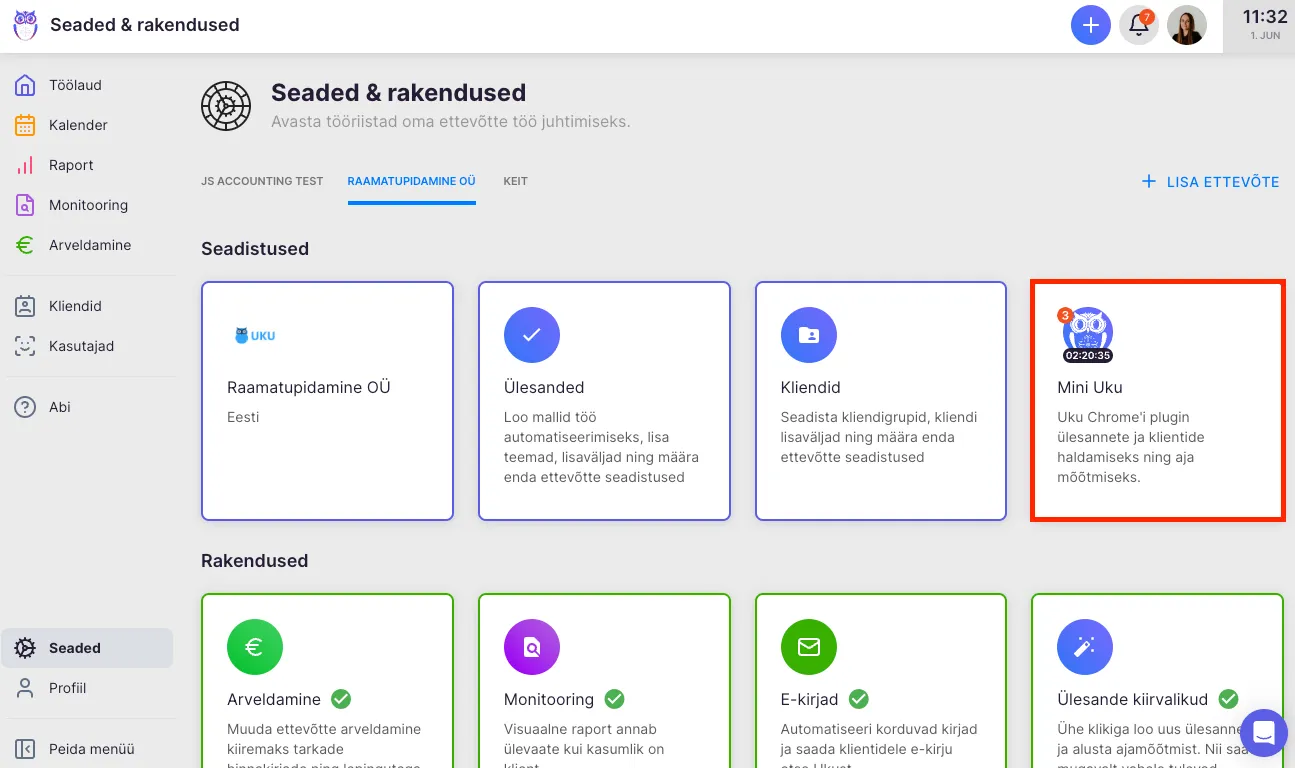Open the Raamatupidamine OÜ company card
The image size is (1295, 768).
click(x=327, y=400)
